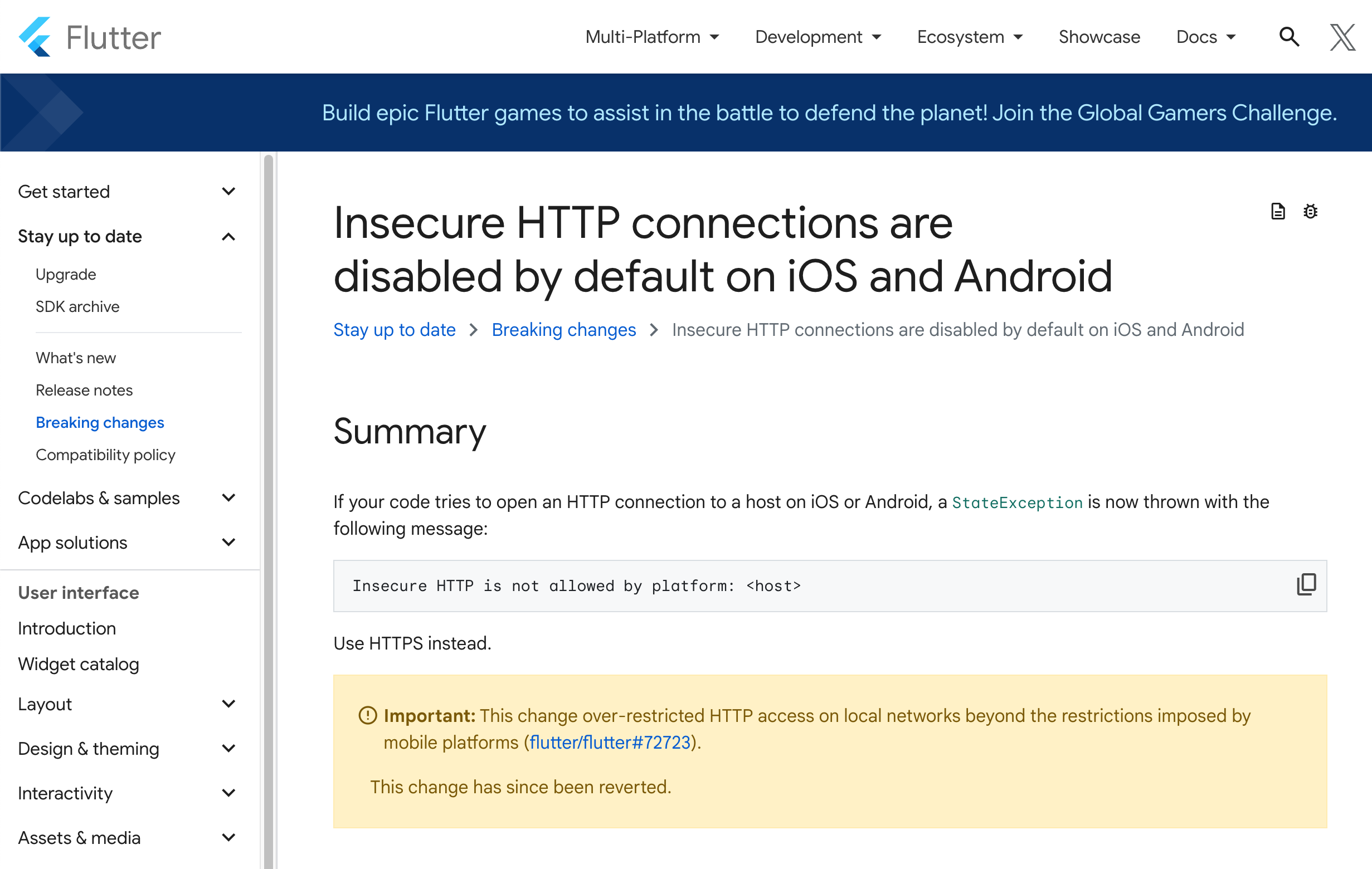Click the Flutter logo icon

click(x=35, y=37)
